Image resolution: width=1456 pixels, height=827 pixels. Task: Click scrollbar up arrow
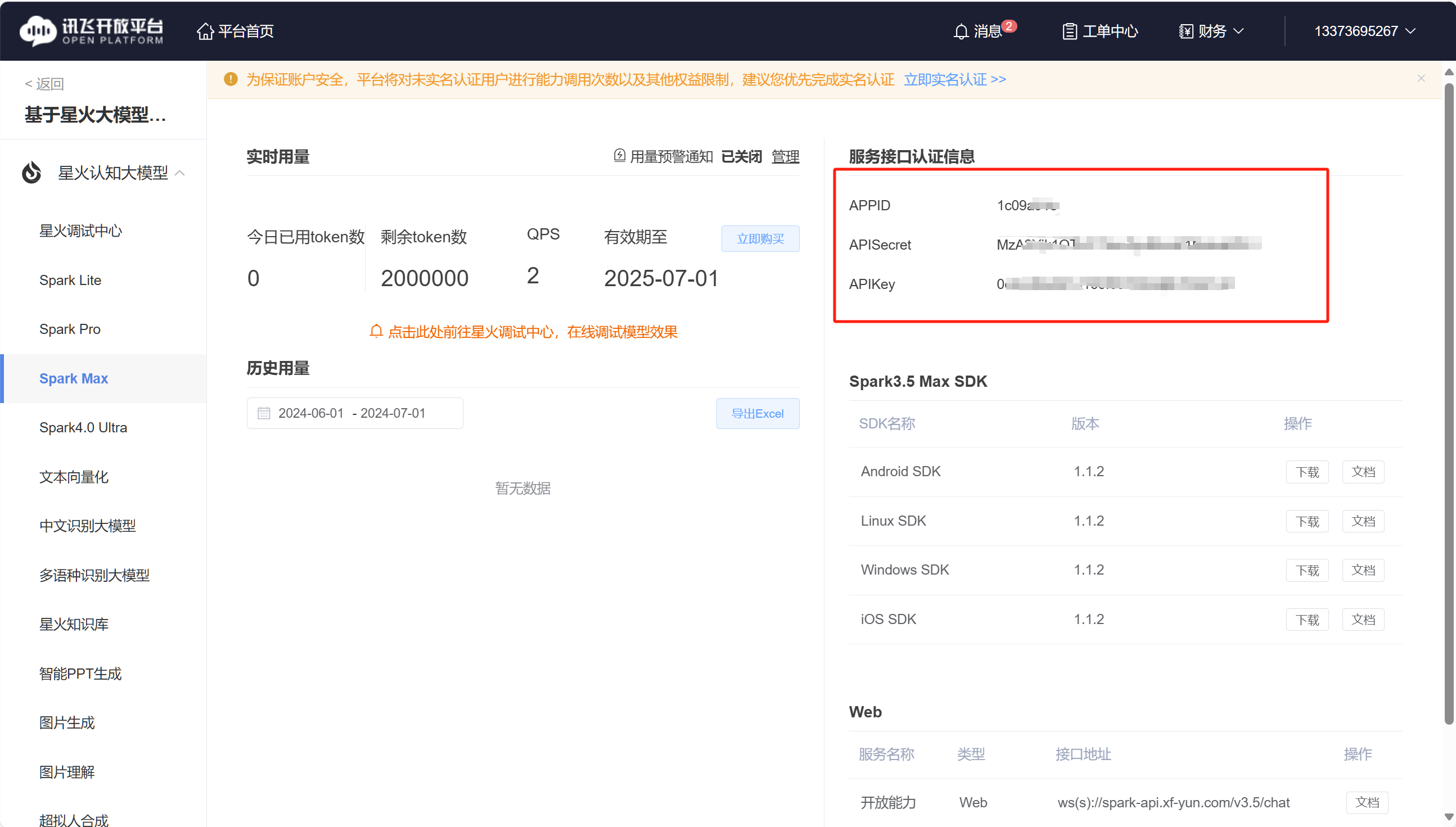click(x=1449, y=71)
